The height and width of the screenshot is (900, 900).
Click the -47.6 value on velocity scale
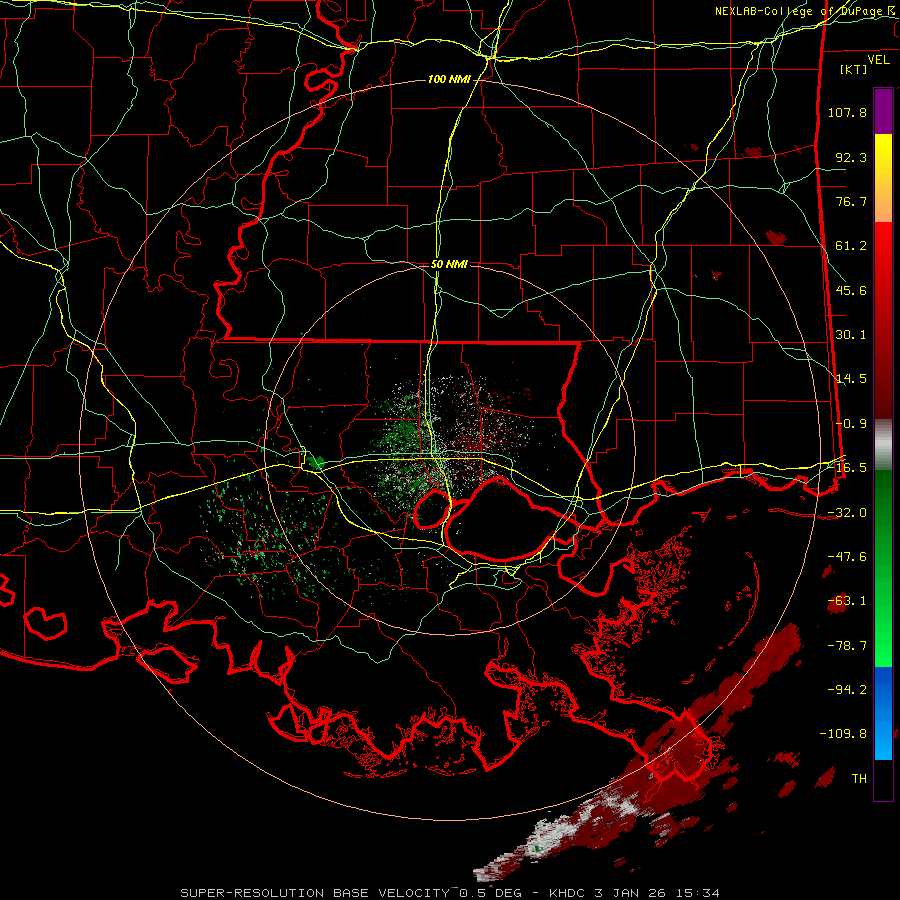[847, 557]
